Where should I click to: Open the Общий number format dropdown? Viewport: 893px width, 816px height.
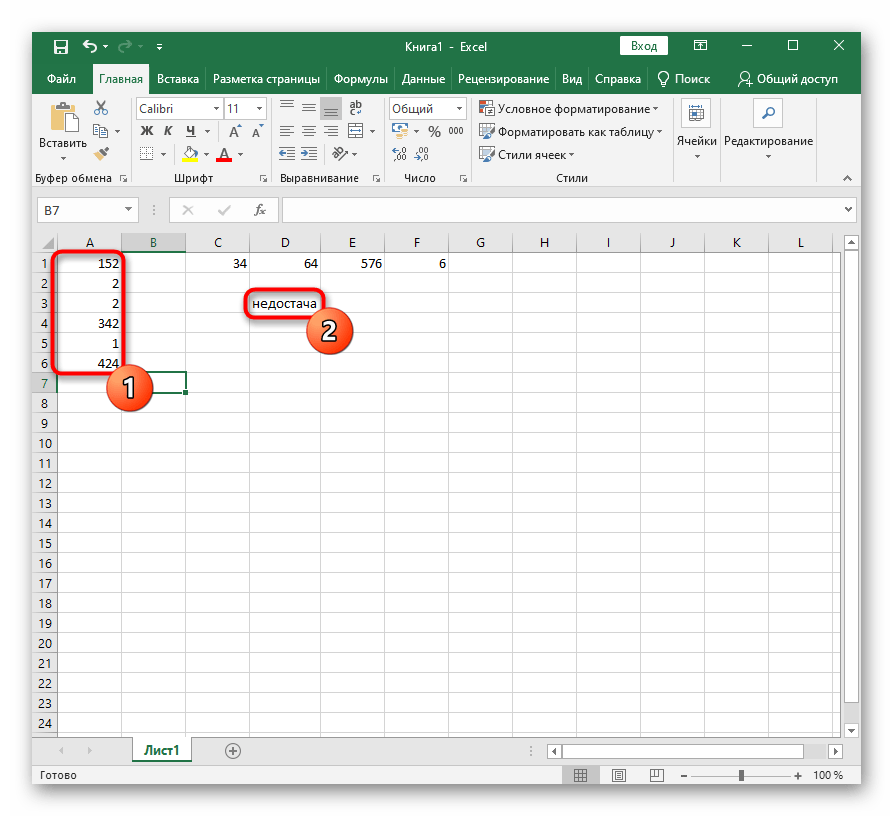point(459,109)
